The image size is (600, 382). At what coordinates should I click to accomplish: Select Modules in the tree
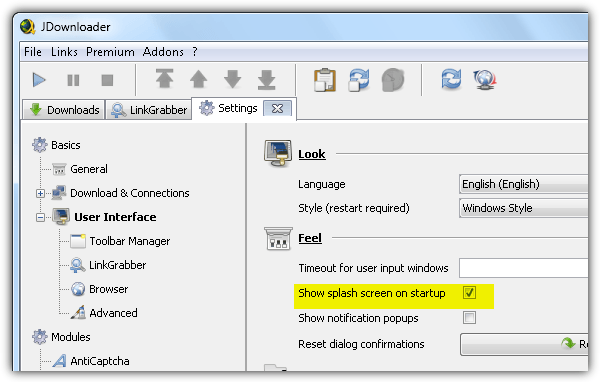(70, 337)
